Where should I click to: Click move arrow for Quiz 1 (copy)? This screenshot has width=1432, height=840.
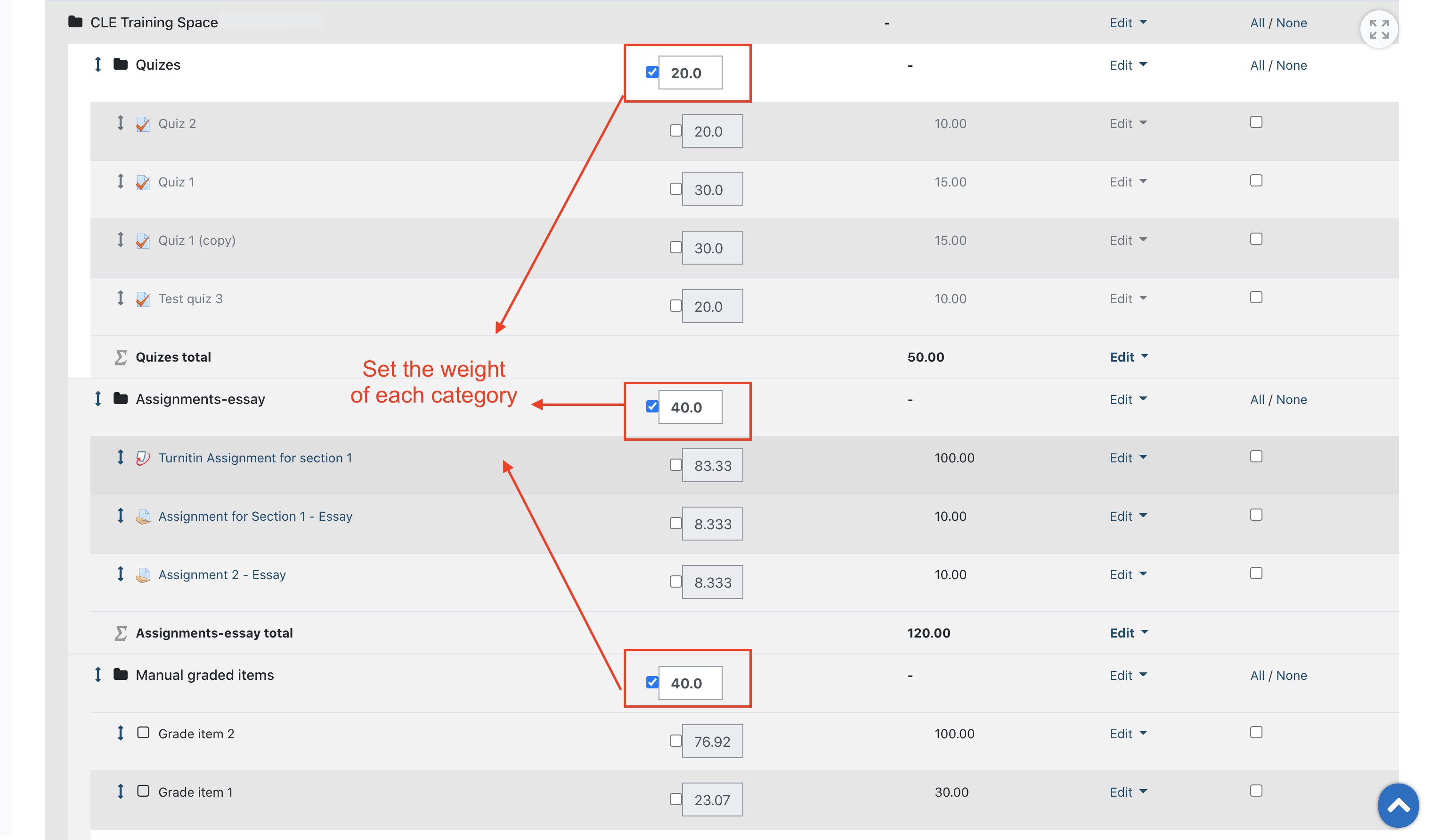coord(121,240)
